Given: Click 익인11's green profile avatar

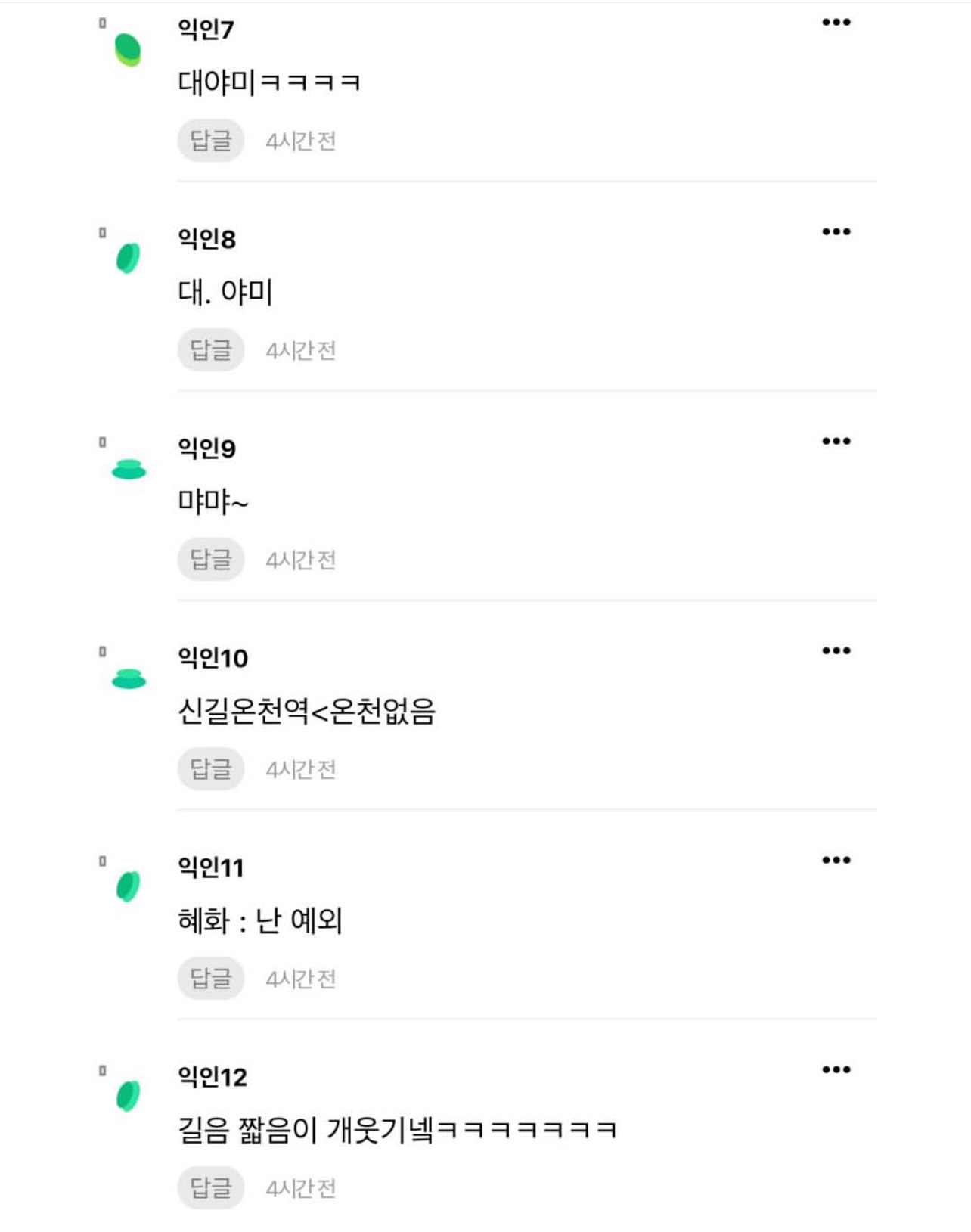Looking at the screenshot, I should click(x=128, y=886).
